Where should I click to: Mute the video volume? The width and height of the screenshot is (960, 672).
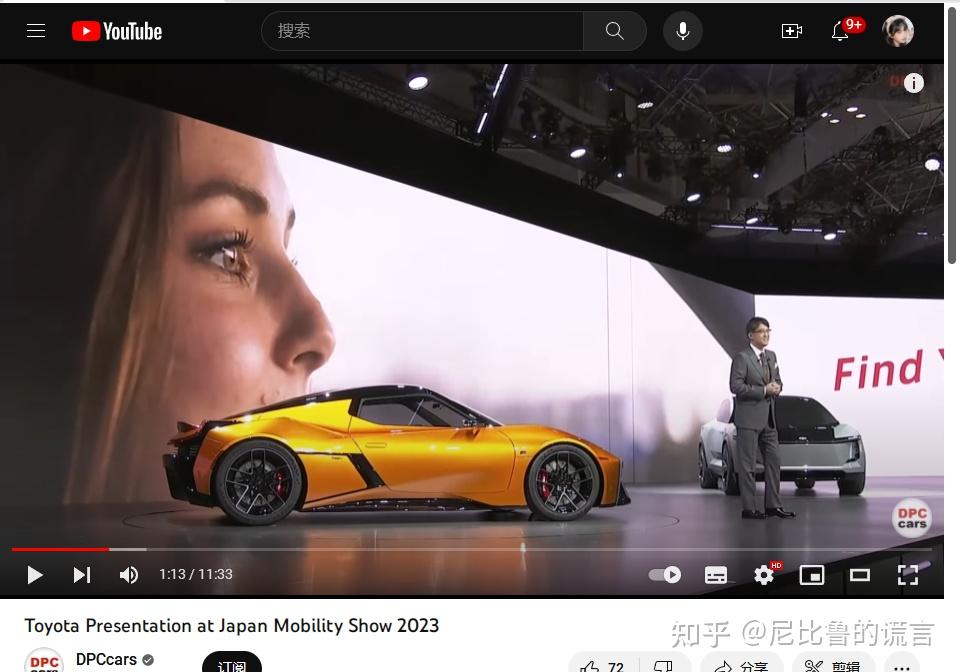click(x=129, y=575)
